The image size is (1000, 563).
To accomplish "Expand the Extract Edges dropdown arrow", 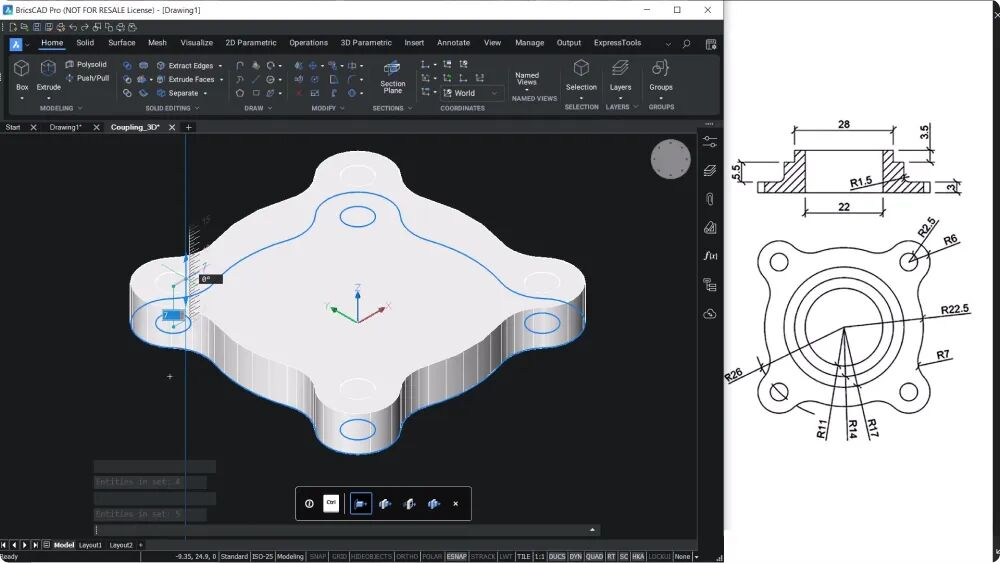I will click(x=221, y=66).
